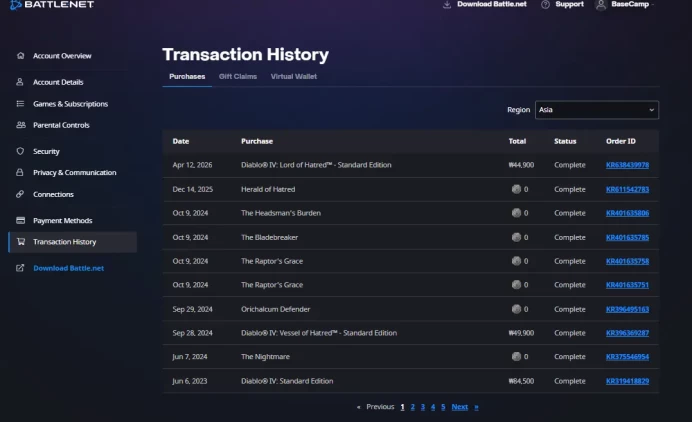Click the Diablo IV: Standard Edition purchase name
Image resolution: width=692 pixels, height=422 pixels.
pyautogui.click(x=287, y=381)
